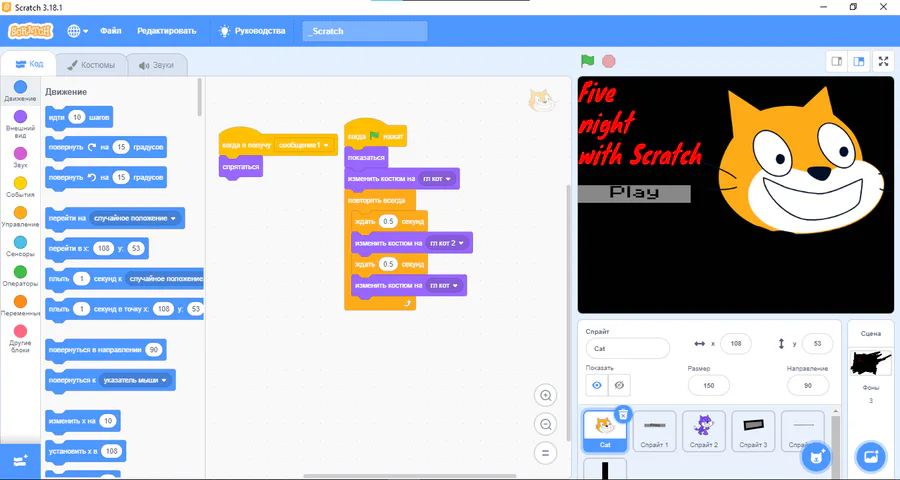Open the add extension button
900x480 pixels.
[x=20, y=460]
